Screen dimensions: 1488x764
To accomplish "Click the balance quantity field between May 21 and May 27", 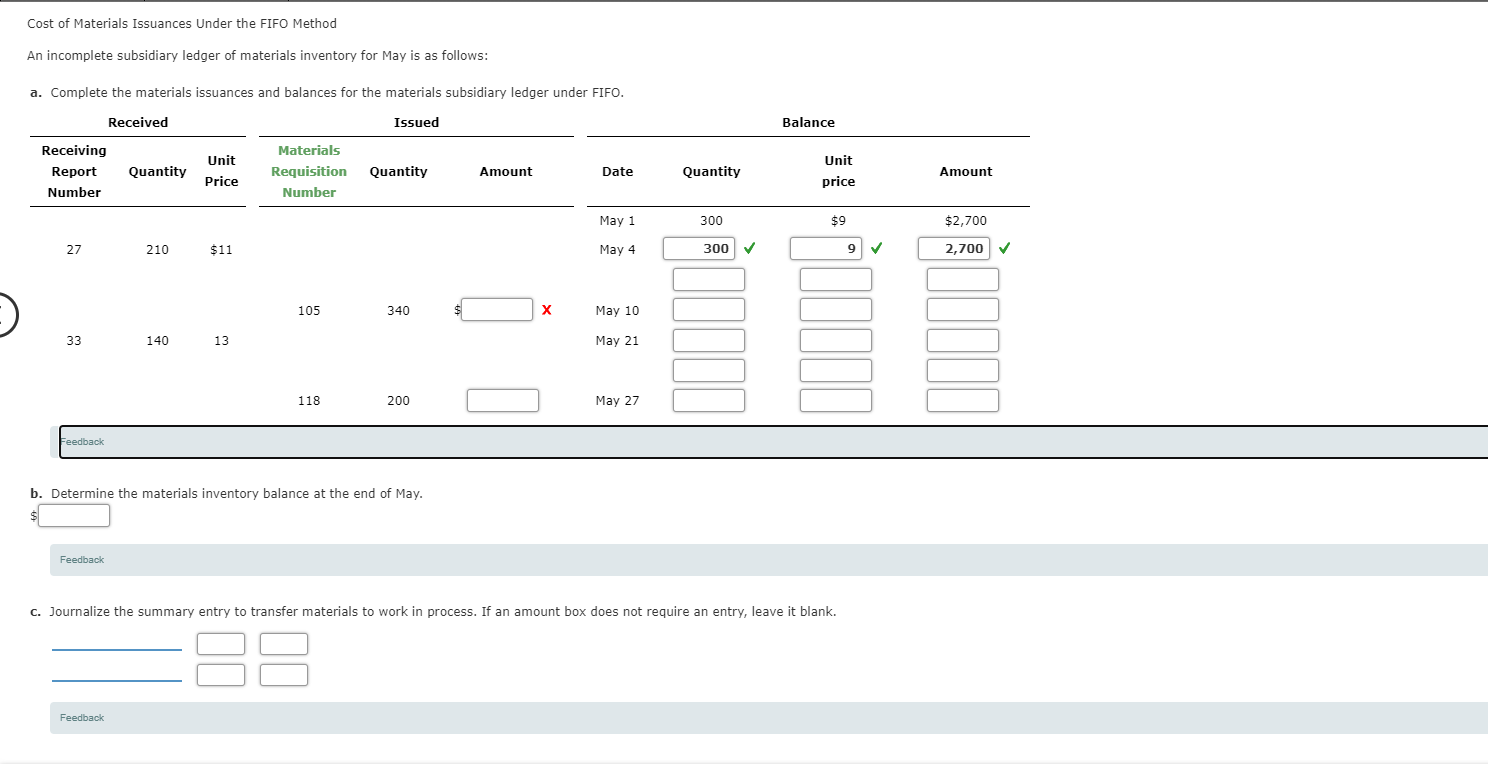I will click(709, 370).
